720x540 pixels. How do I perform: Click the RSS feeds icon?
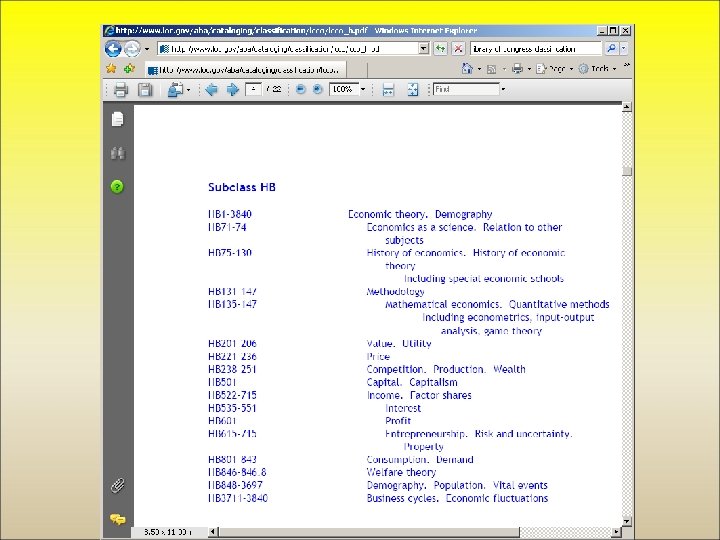pyautogui.click(x=491, y=69)
